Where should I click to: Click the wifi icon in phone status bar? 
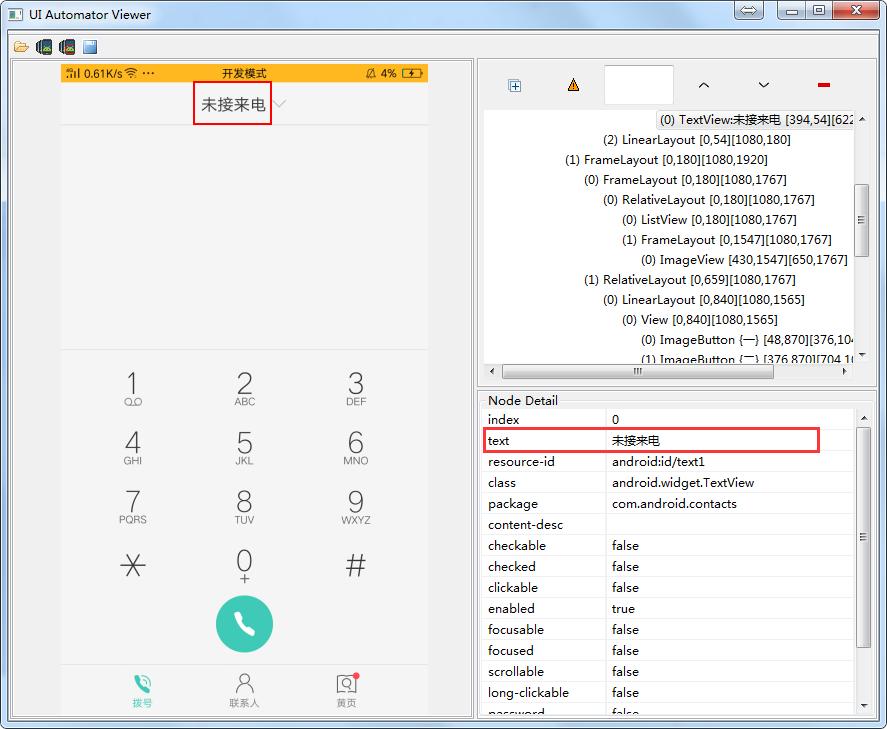[131, 73]
